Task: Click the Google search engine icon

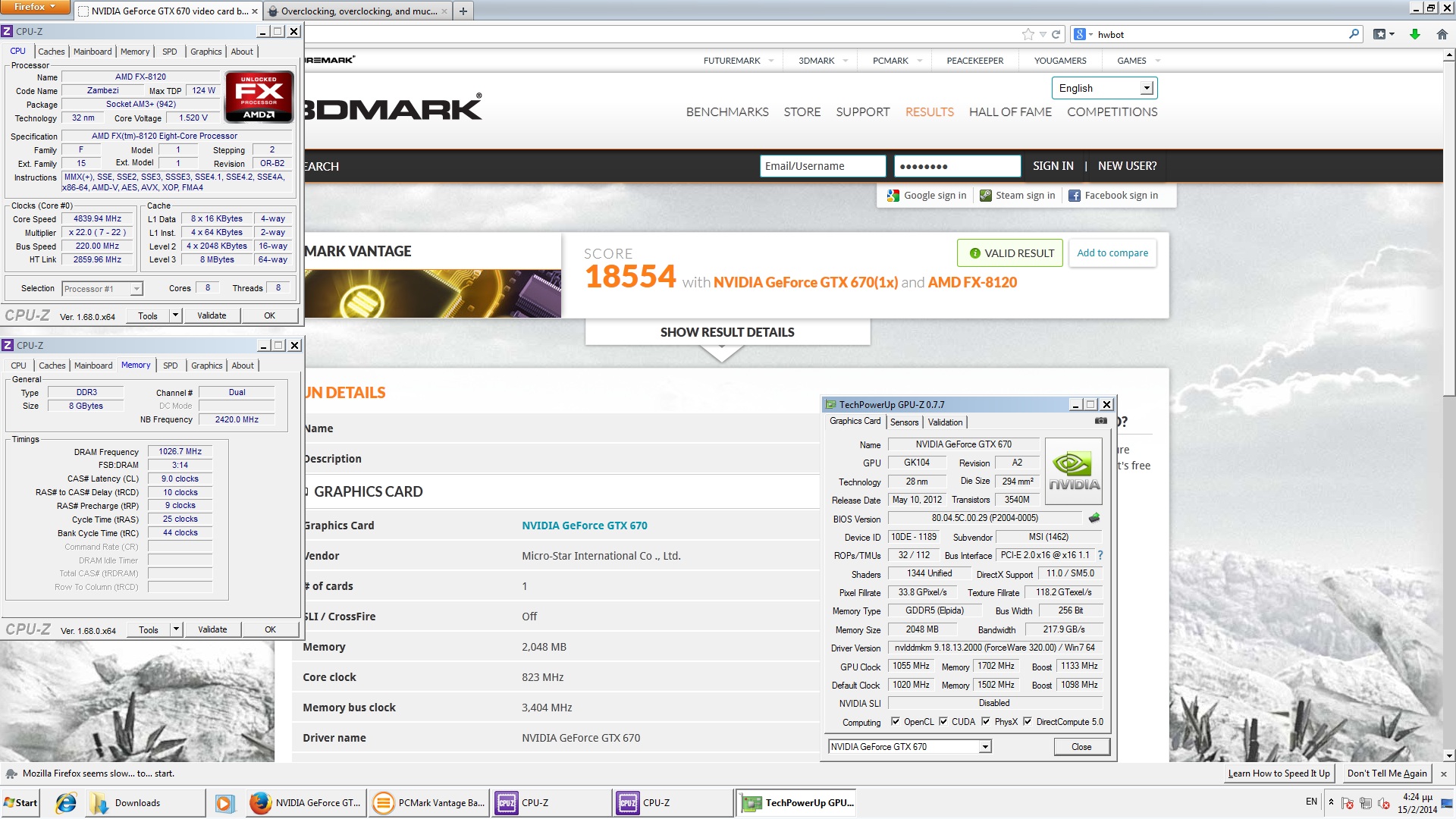Action: tap(1080, 34)
